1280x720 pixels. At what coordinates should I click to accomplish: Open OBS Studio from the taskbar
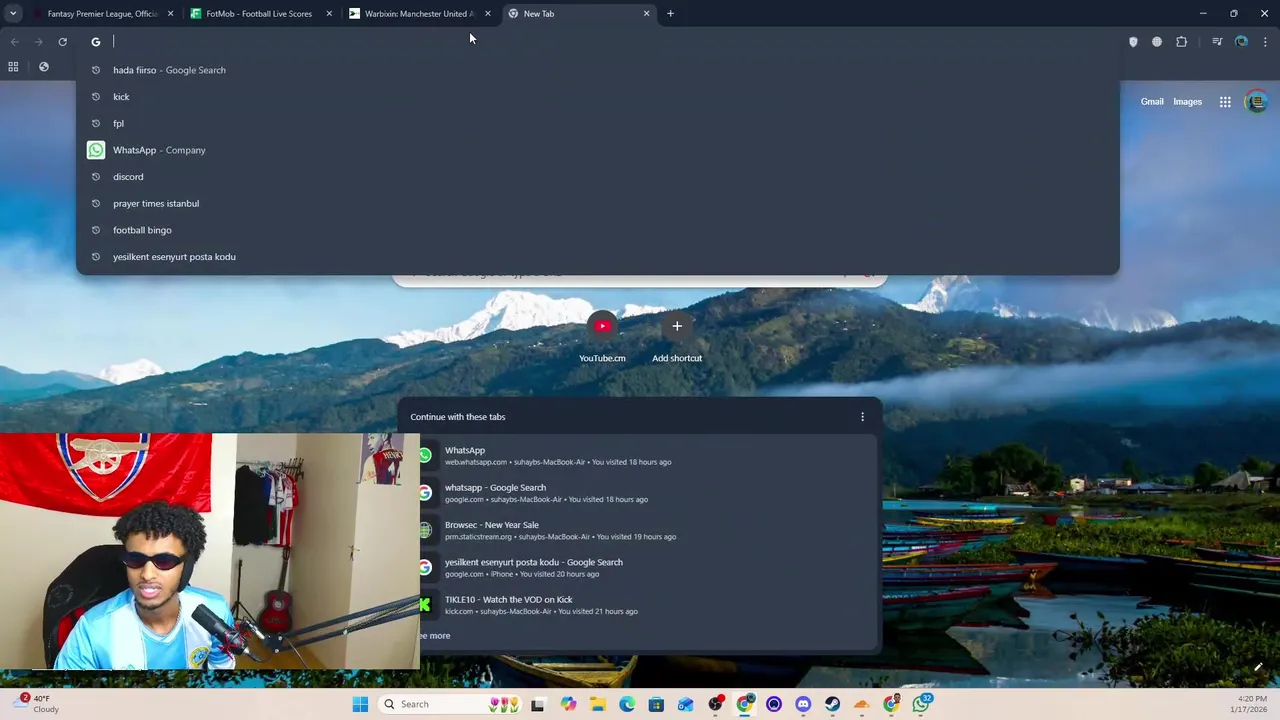(715, 704)
